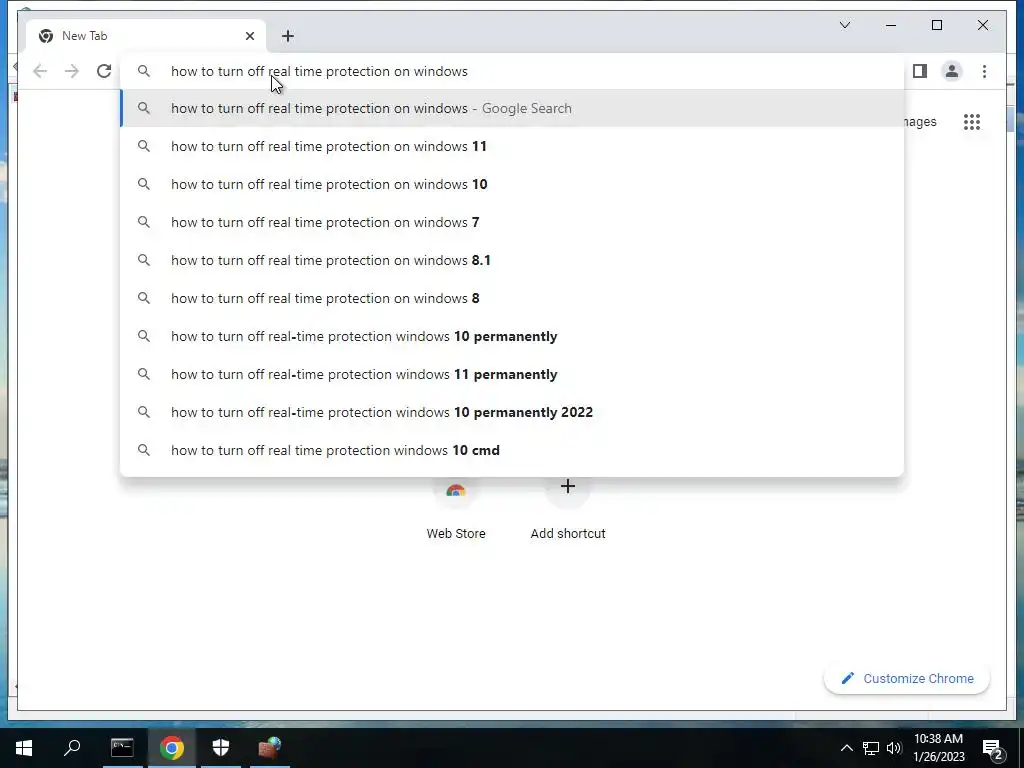Expand the tab search chevron

(844, 25)
